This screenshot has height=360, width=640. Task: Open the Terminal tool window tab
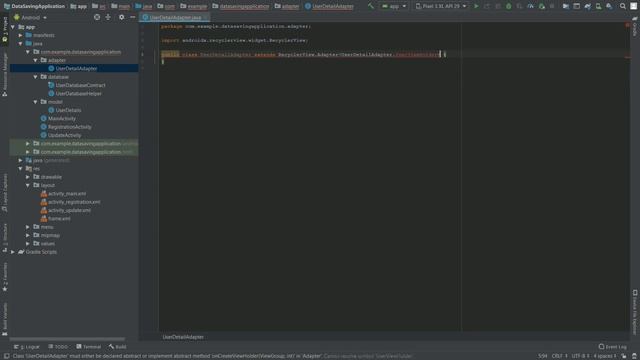[x=89, y=347]
